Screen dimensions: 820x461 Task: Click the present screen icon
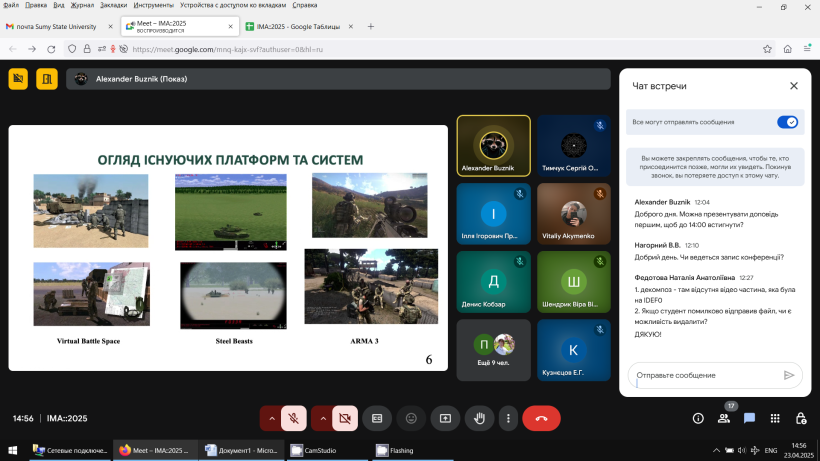[445, 418]
